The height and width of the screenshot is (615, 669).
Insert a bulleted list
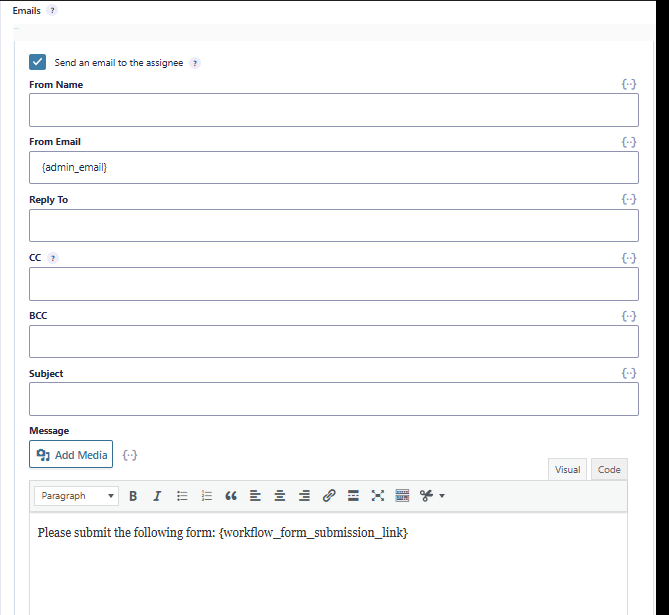(182, 496)
